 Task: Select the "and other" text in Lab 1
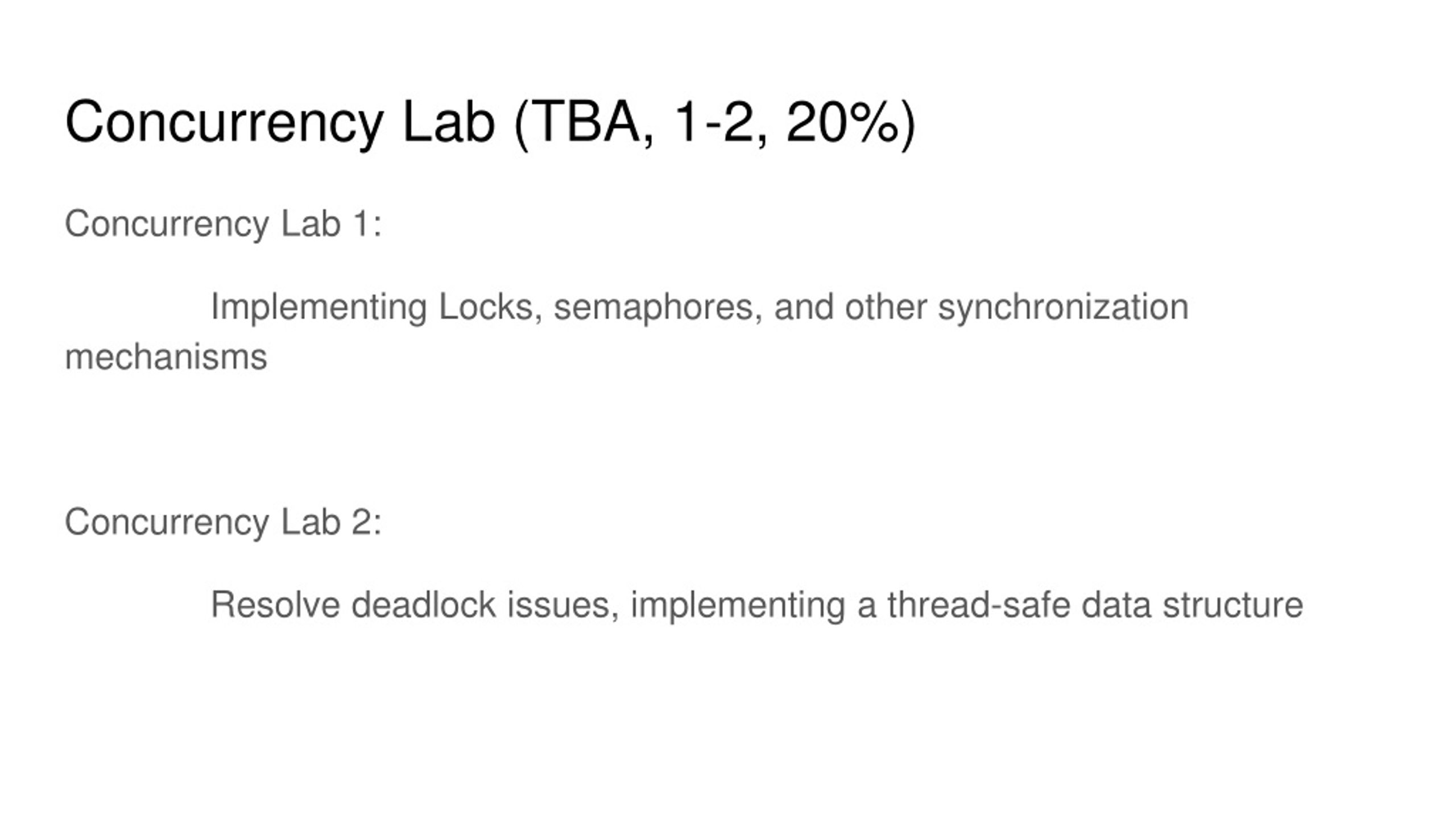tap(850, 308)
